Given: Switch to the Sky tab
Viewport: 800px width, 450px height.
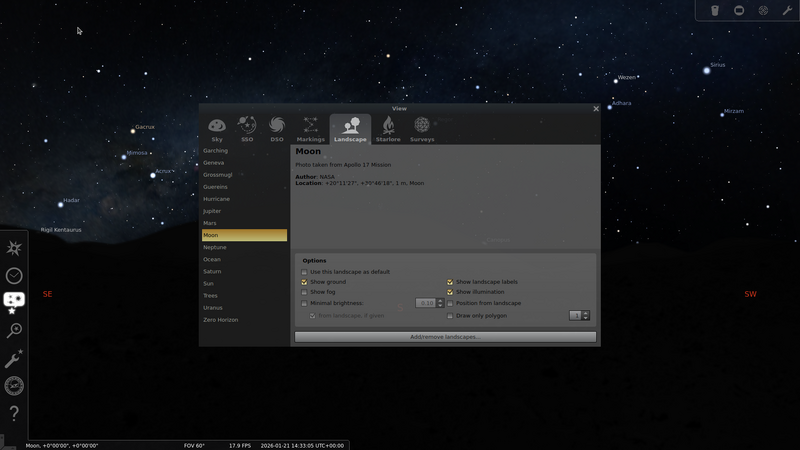Looking at the screenshot, I should 217,129.
